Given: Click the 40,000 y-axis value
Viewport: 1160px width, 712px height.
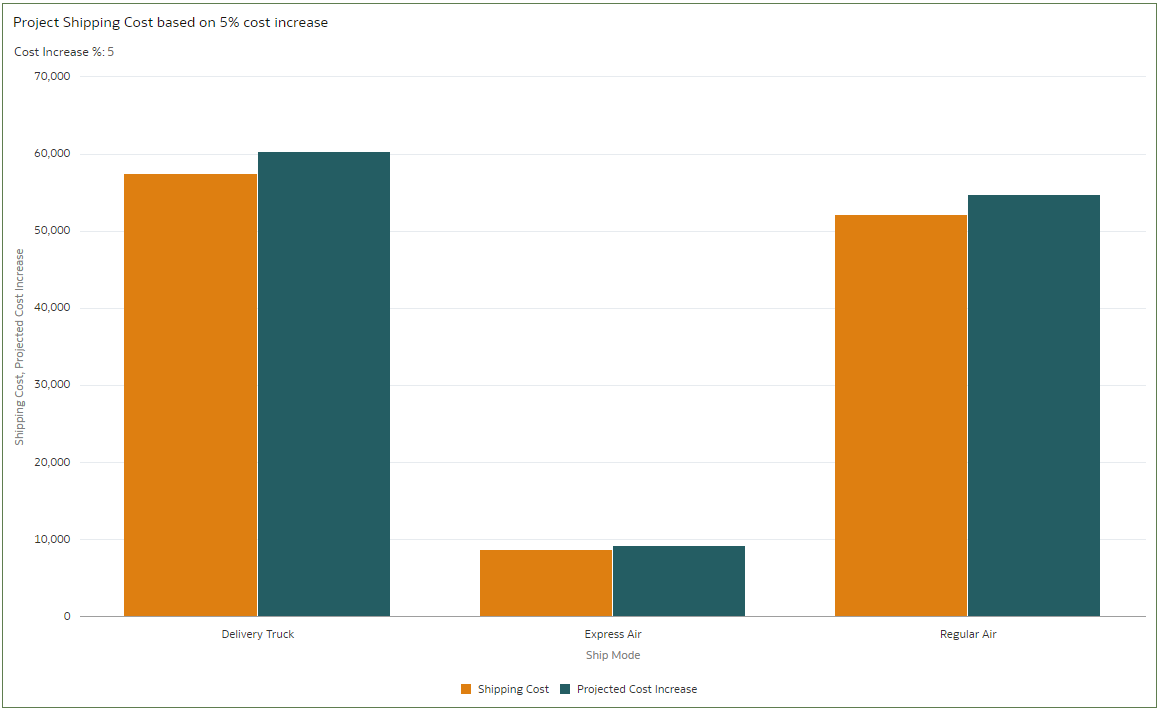Looking at the screenshot, I should click(52, 308).
